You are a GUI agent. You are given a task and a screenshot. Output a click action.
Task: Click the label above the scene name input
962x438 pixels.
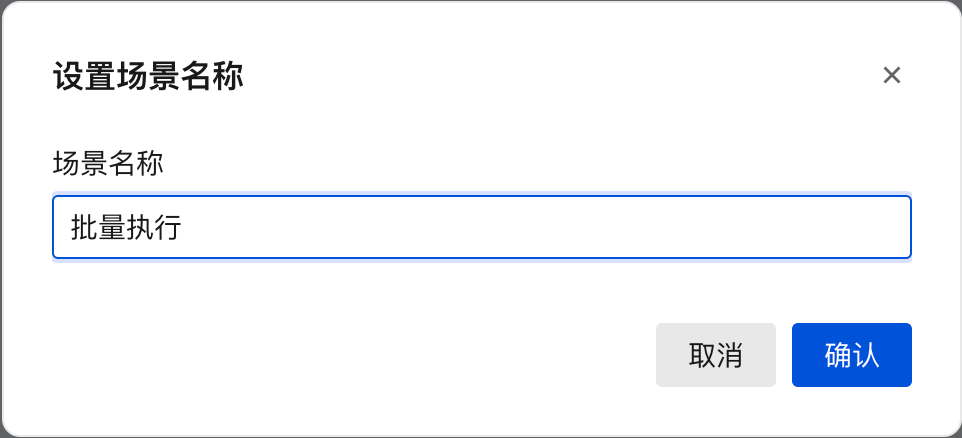click(107, 163)
